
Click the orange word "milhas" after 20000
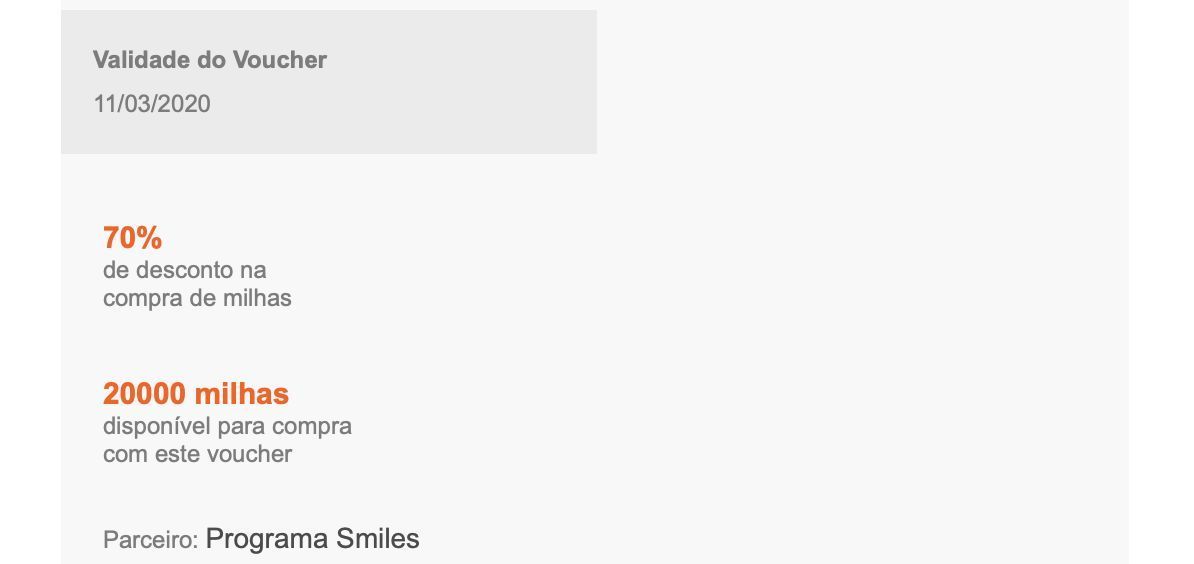point(242,394)
